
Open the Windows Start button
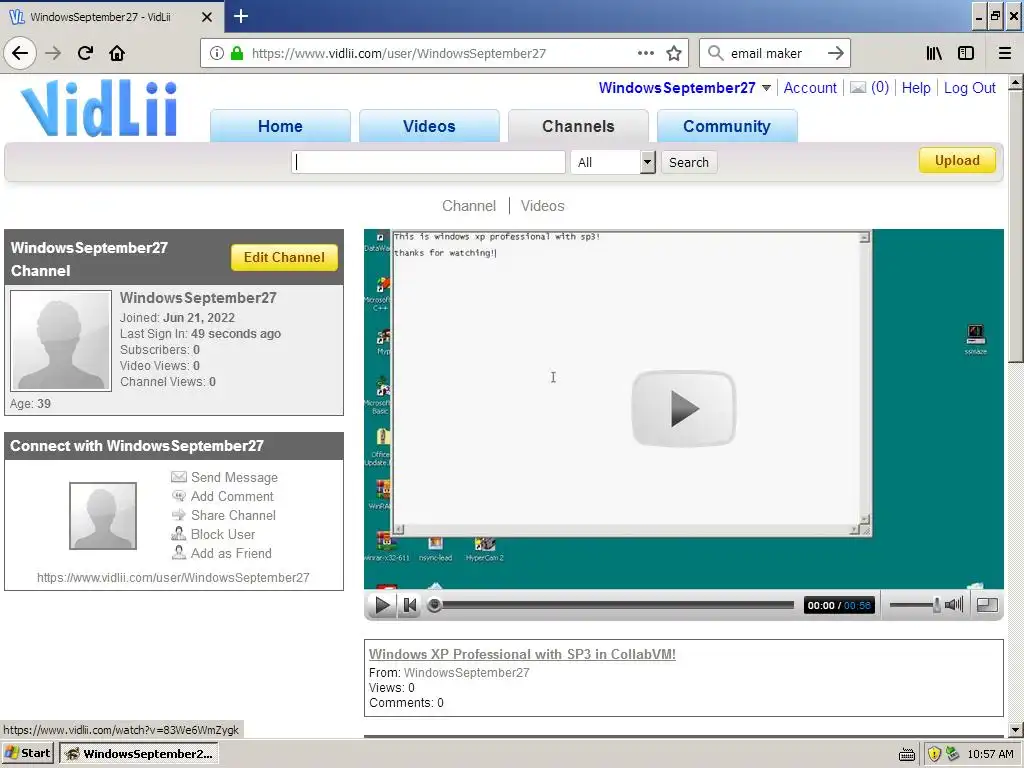pyautogui.click(x=27, y=753)
